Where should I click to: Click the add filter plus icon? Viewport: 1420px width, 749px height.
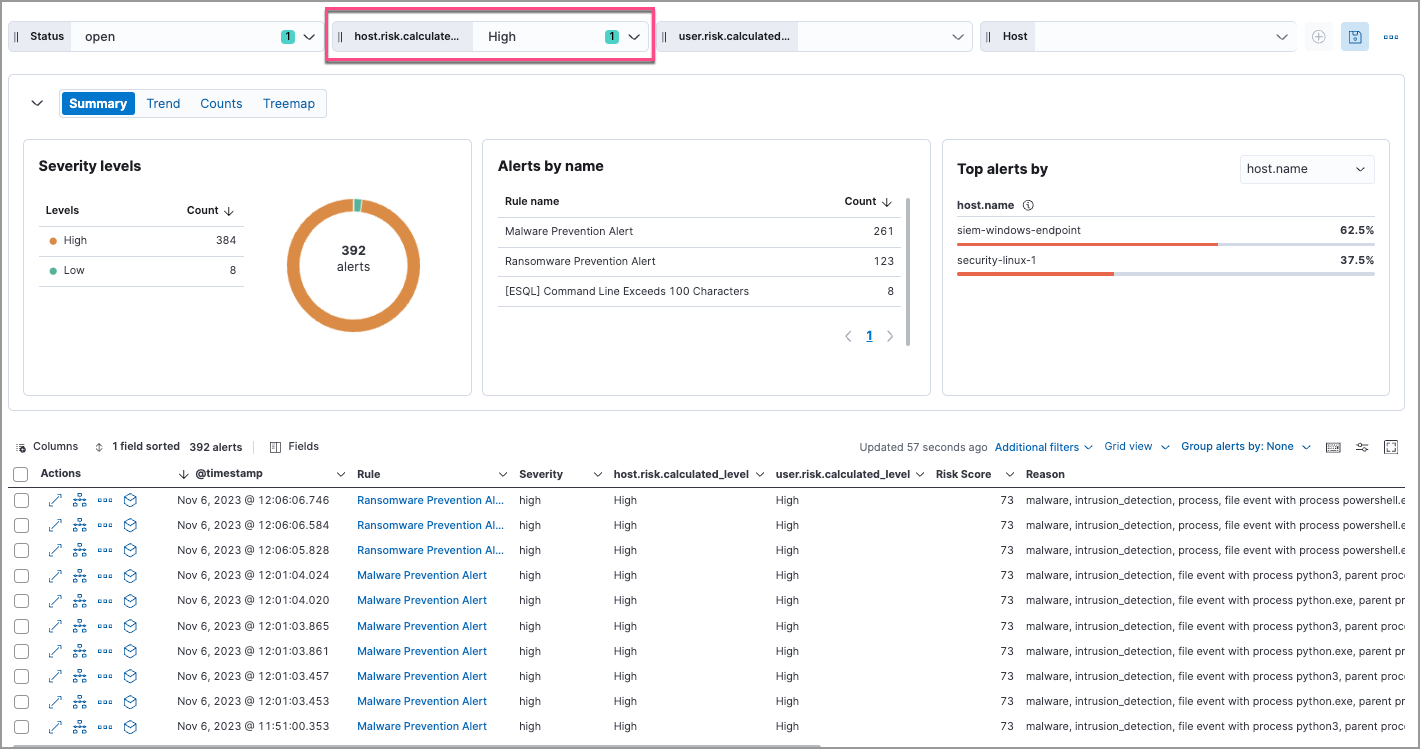point(1318,36)
